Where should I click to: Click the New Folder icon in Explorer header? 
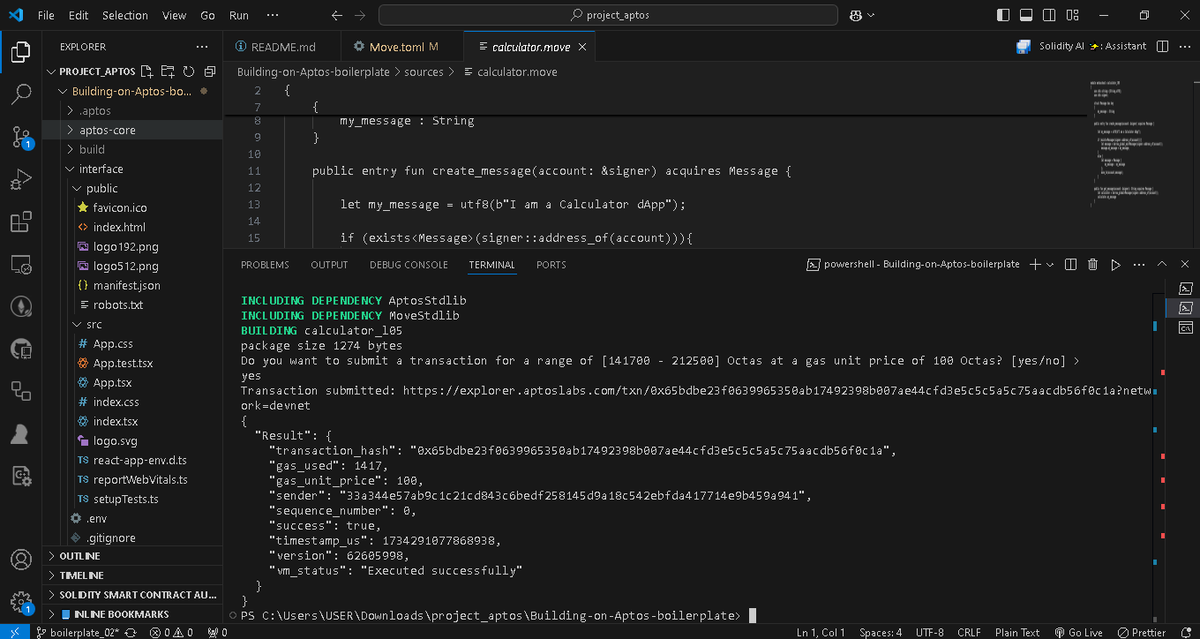(x=168, y=71)
